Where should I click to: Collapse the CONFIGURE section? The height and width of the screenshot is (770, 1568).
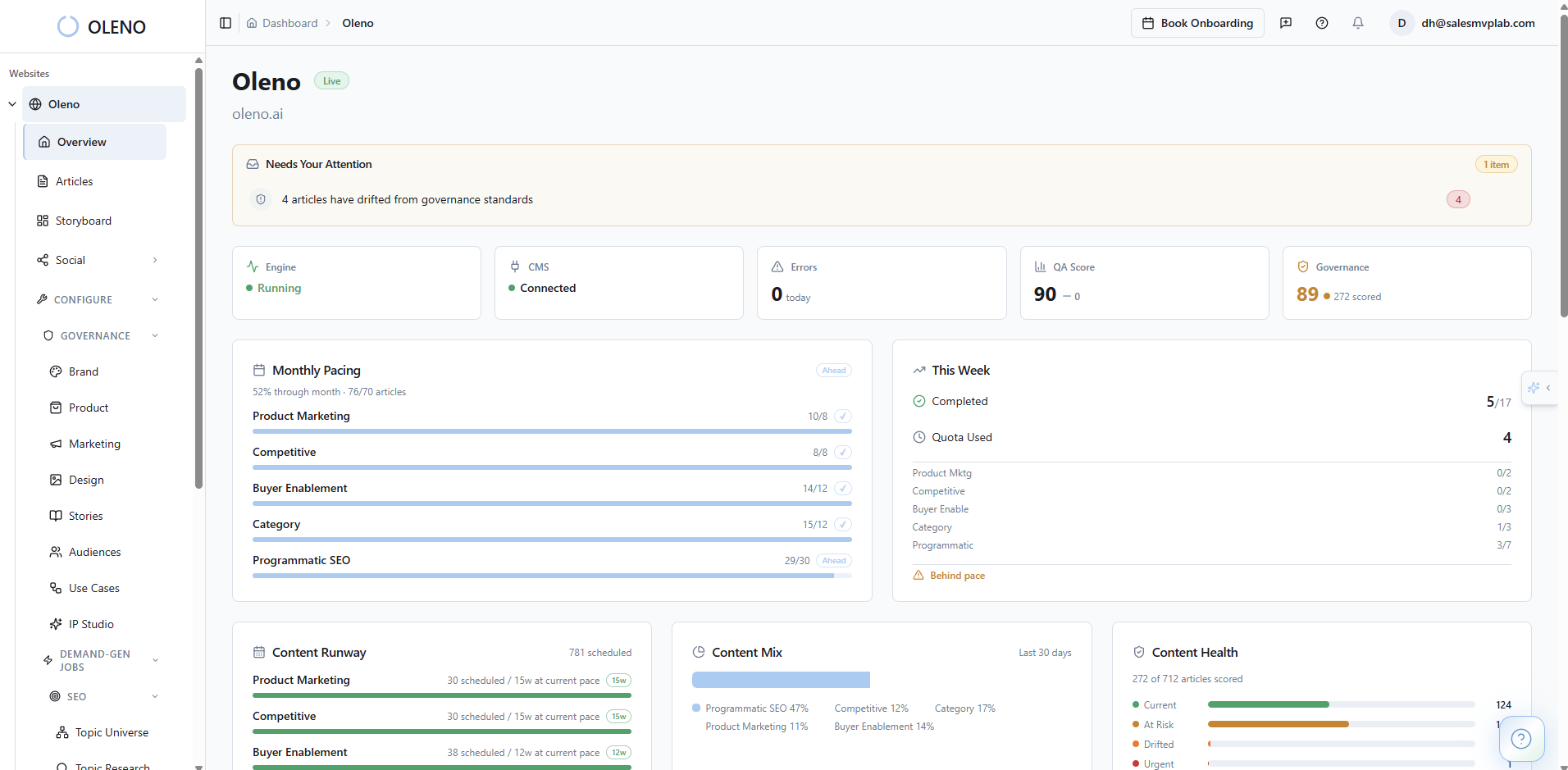point(155,299)
